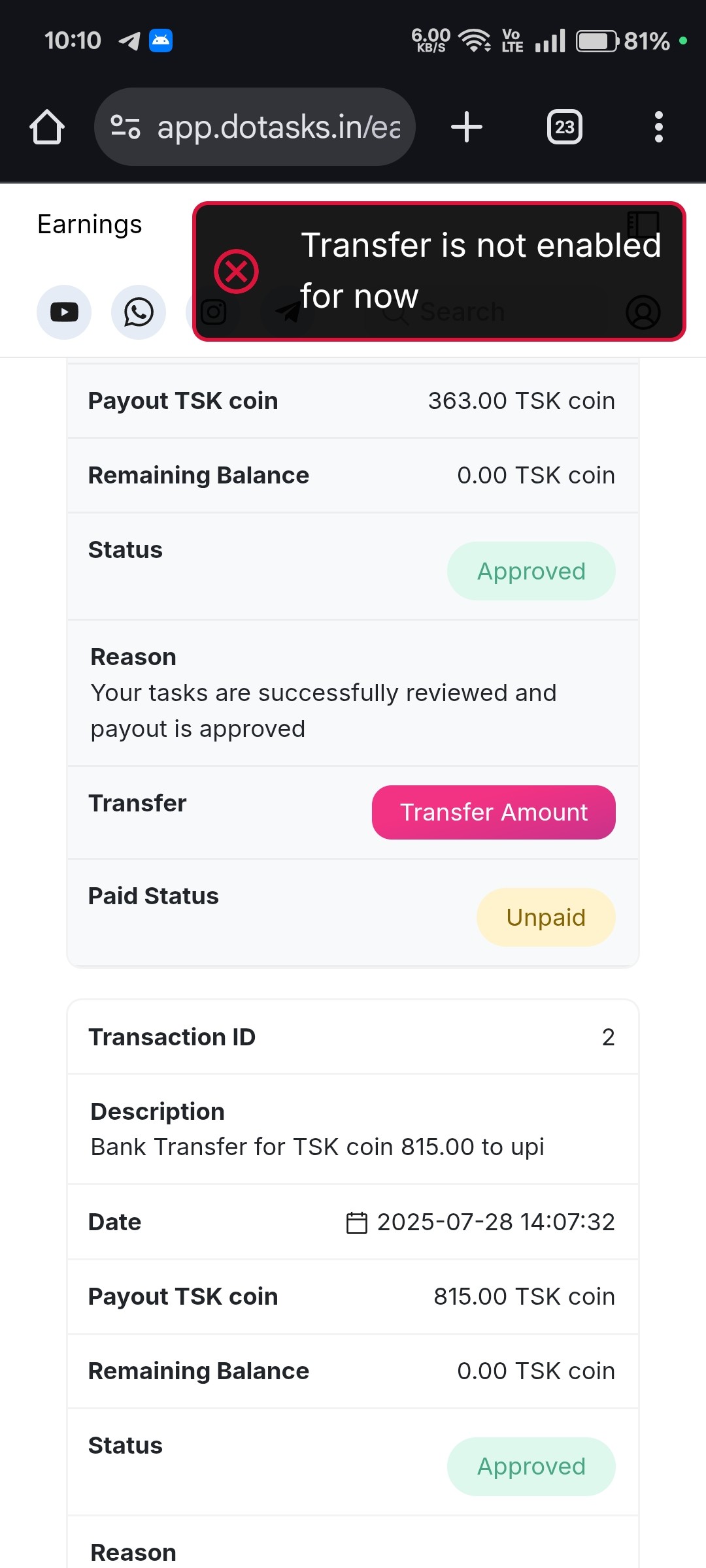Tap the address bar URL app.dotasks.in
Viewport: 706px width, 1568px height.
coord(278,127)
